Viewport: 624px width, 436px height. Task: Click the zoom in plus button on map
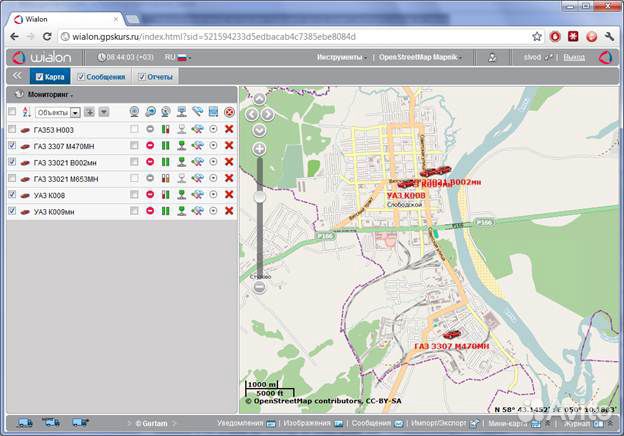pos(259,148)
